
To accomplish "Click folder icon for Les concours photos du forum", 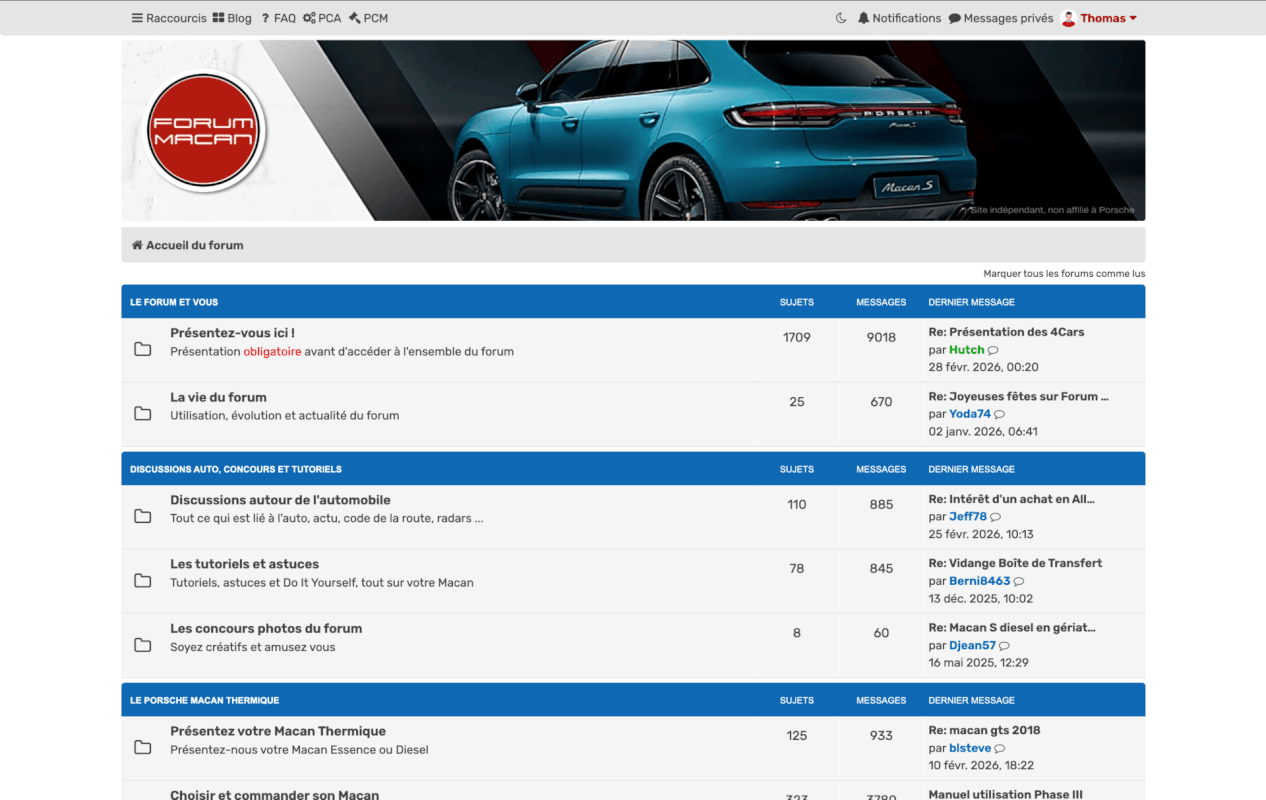I will (143, 645).
